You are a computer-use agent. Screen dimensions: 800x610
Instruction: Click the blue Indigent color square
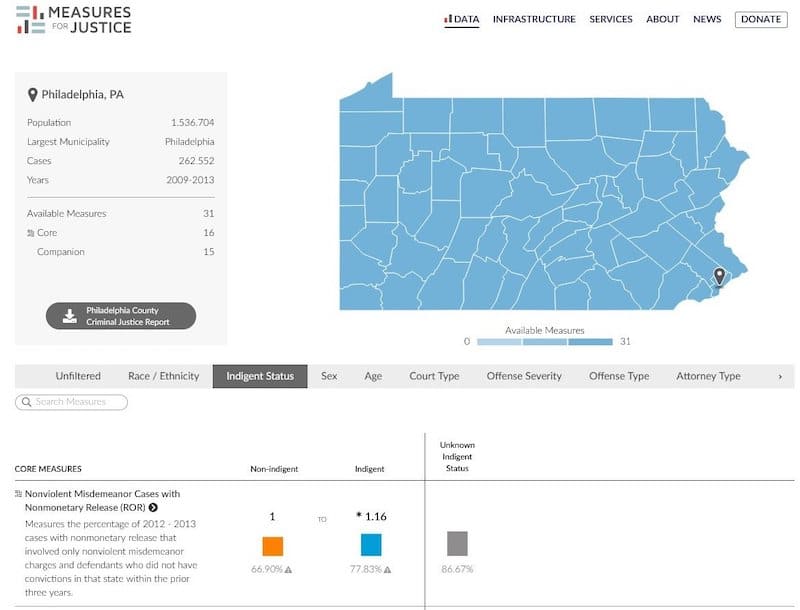coord(371,545)
